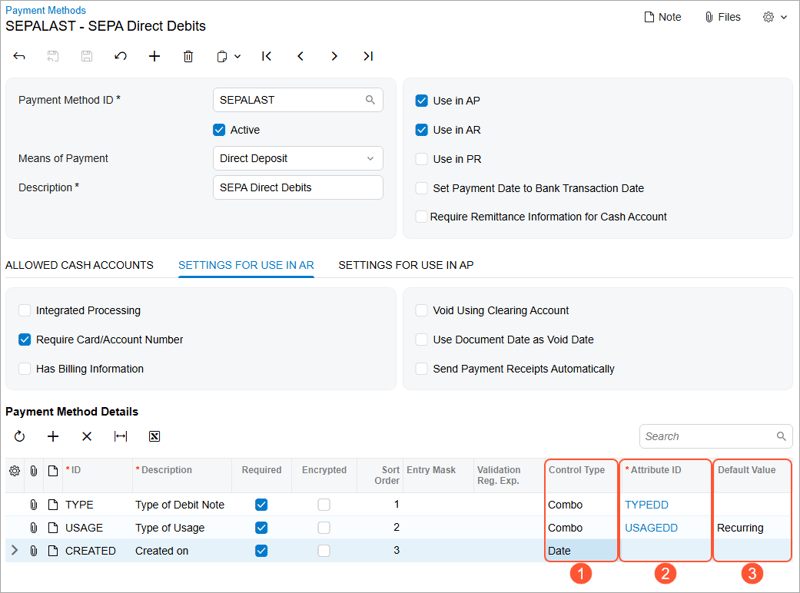
Task: Open the Payment Methods breadcrumb link
Action: (x=45, y=10)
